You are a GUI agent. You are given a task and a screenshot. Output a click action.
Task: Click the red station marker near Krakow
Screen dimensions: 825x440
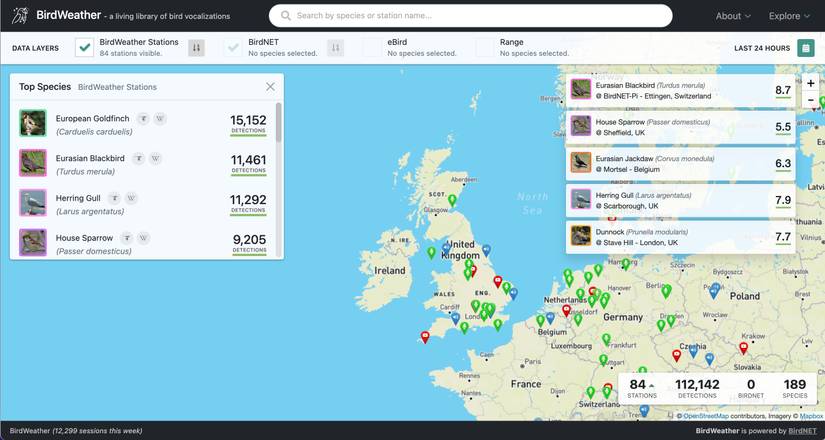(x=743, y=348)
